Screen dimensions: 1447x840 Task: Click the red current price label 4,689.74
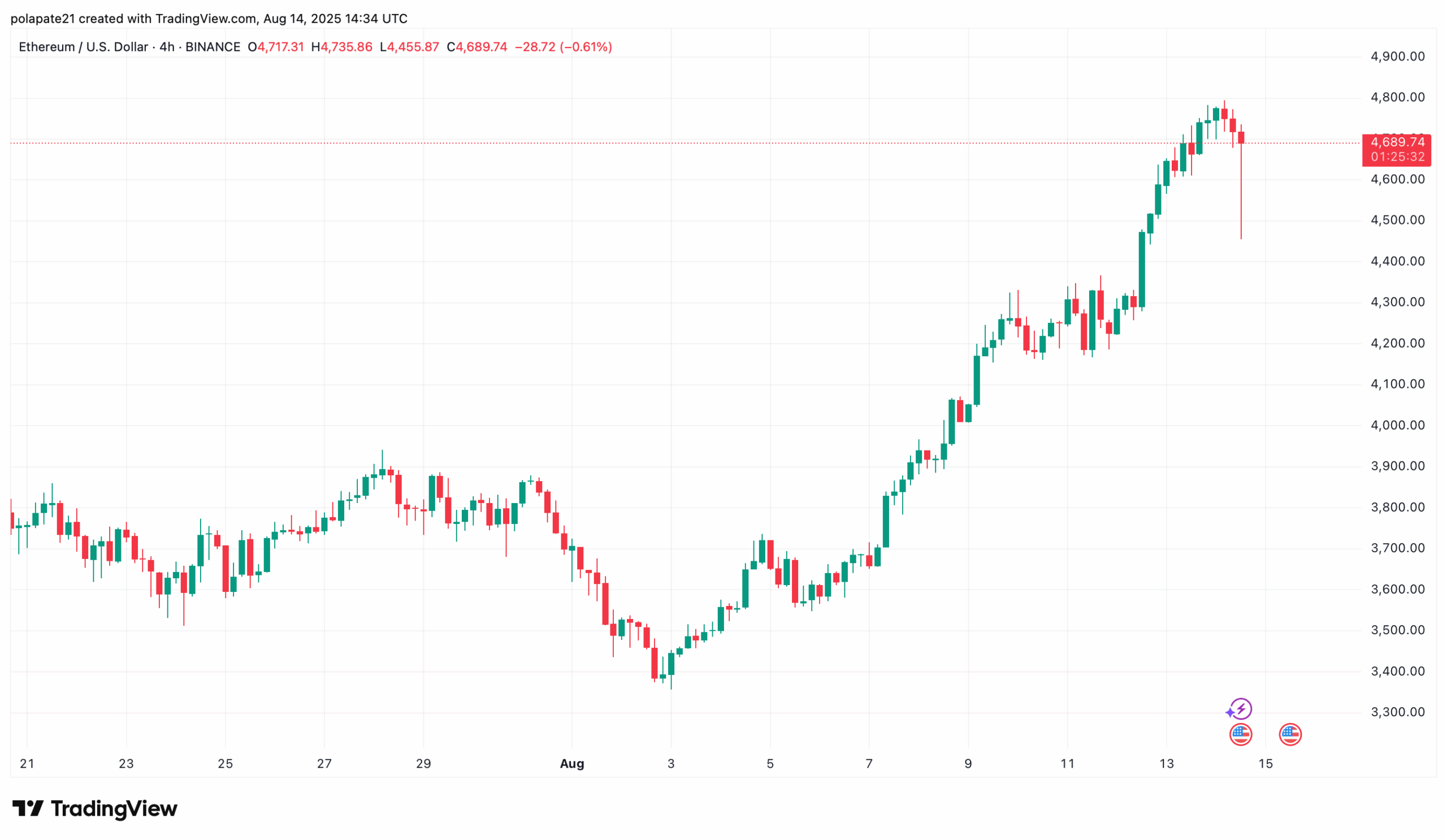pyautogui.click(x=1397, y=142)
